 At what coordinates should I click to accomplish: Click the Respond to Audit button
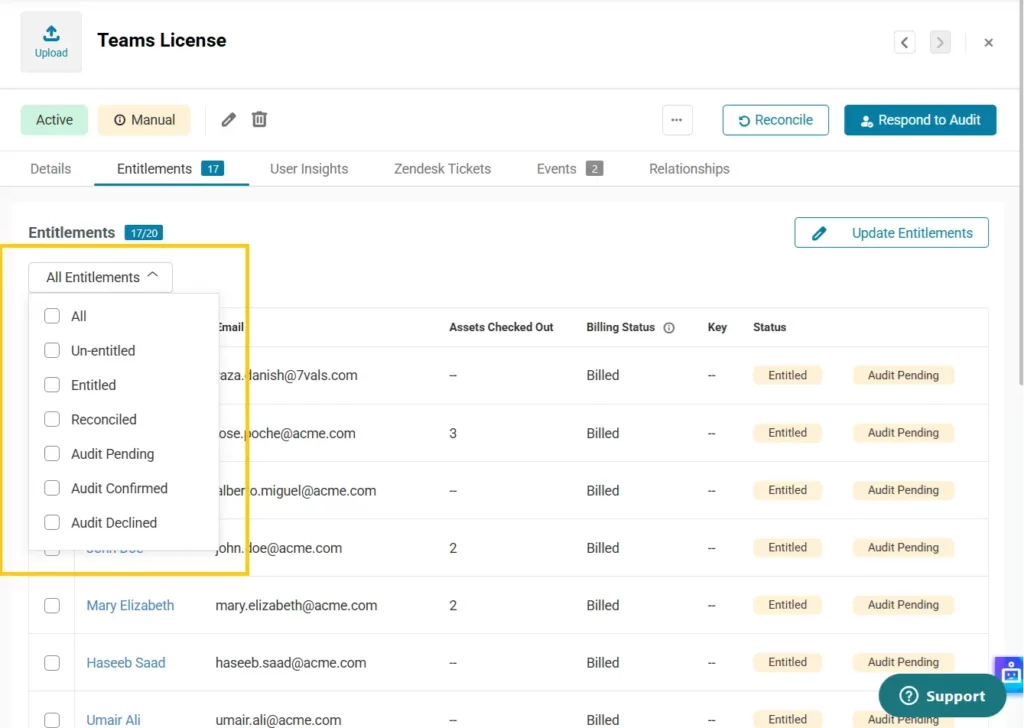(919, 120)
